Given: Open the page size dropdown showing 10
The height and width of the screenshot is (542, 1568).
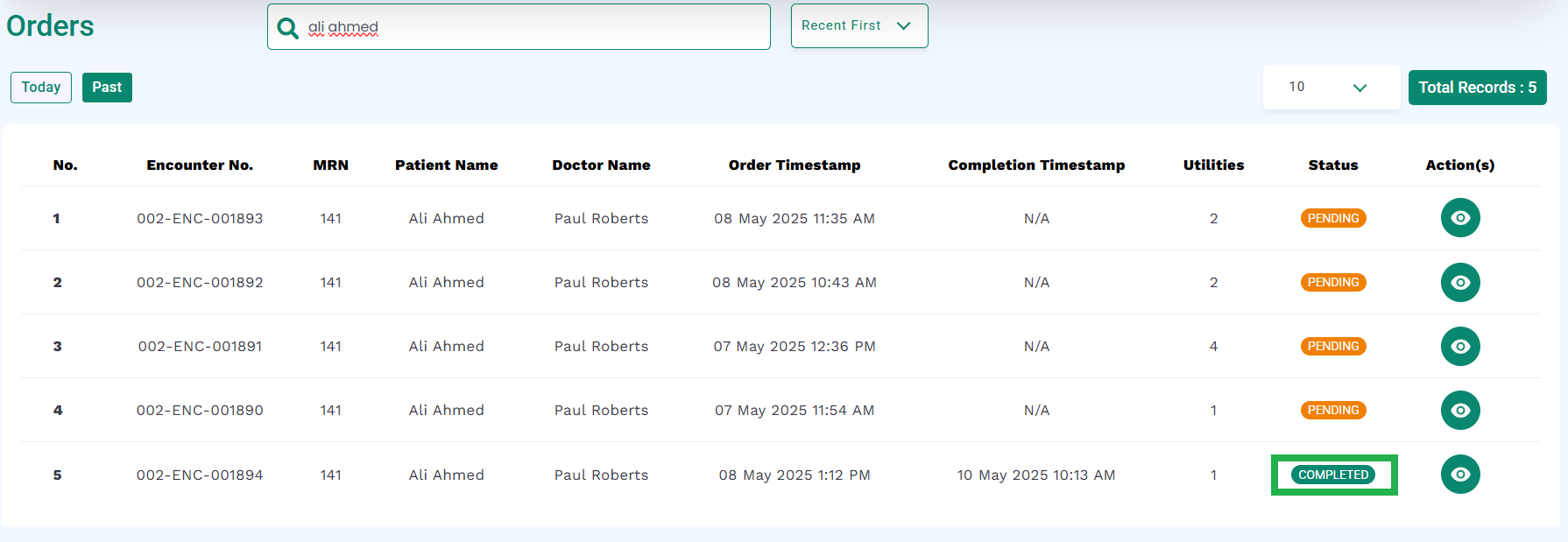Looking at the screenshot, I should pyautogui.click(x=1331, y=88).
